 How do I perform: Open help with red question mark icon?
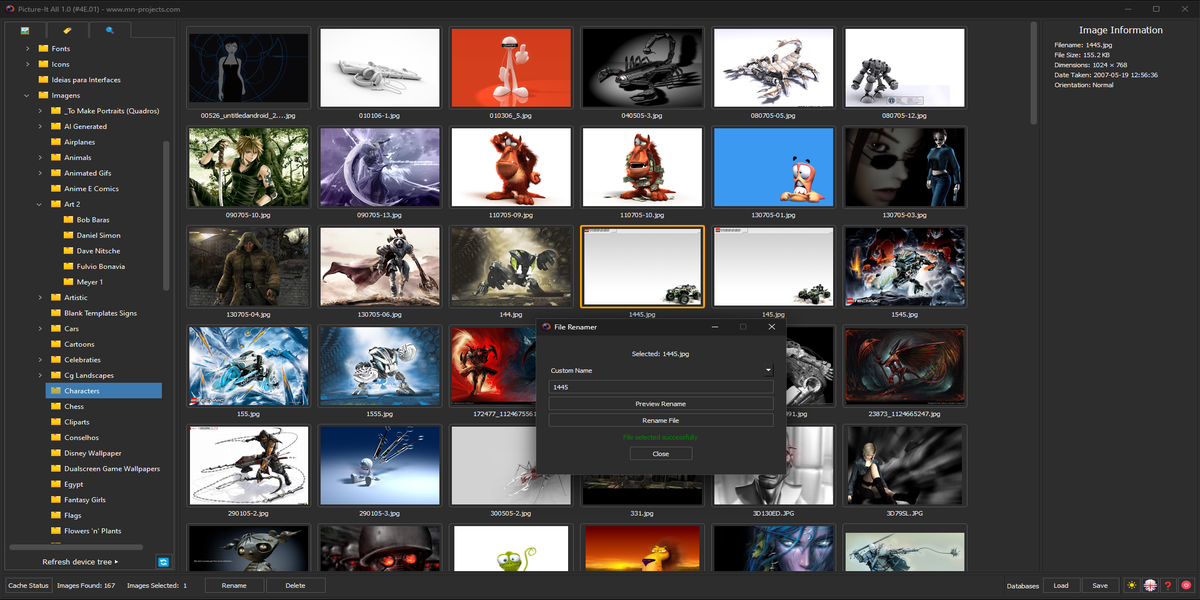point(1168,585)
